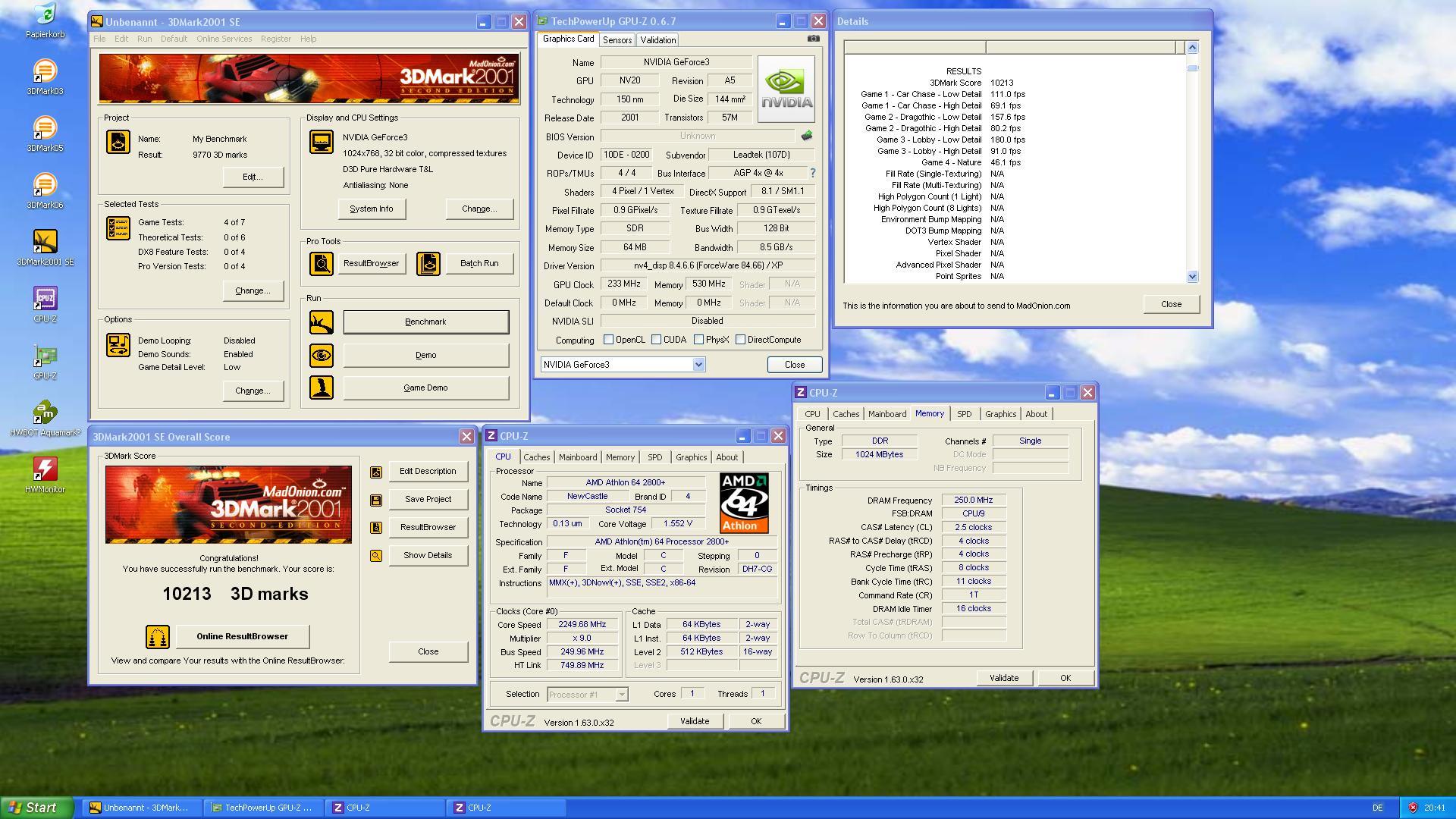Image resolution: width=1456 pixels, height=819 pixels.
Task: Click the Batch Run icon in Pro Tools
Action: coord(428,263)
